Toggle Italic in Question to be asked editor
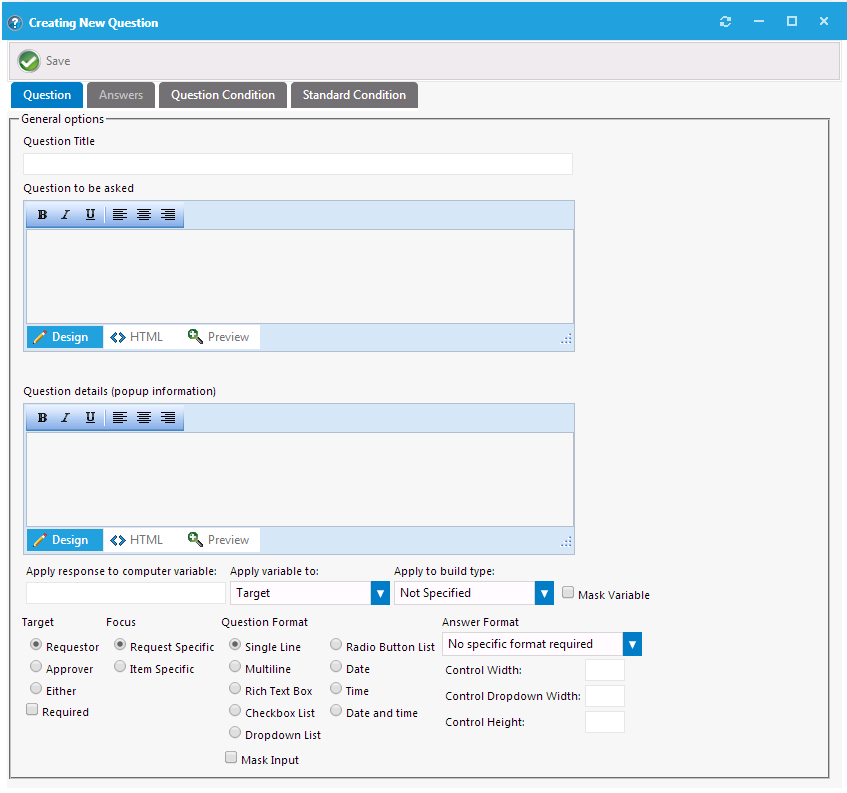 (66, 215)
